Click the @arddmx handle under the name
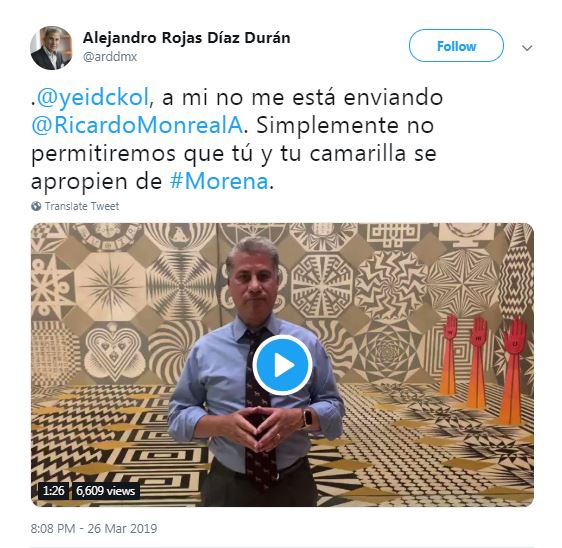 point(110,57)
